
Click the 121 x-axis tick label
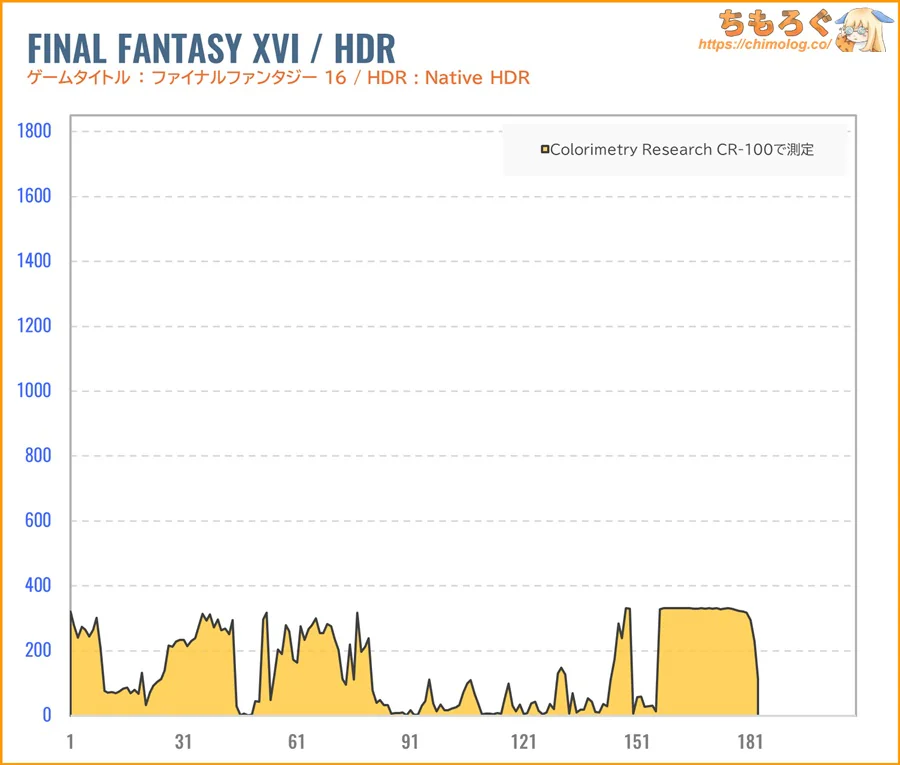523,742
